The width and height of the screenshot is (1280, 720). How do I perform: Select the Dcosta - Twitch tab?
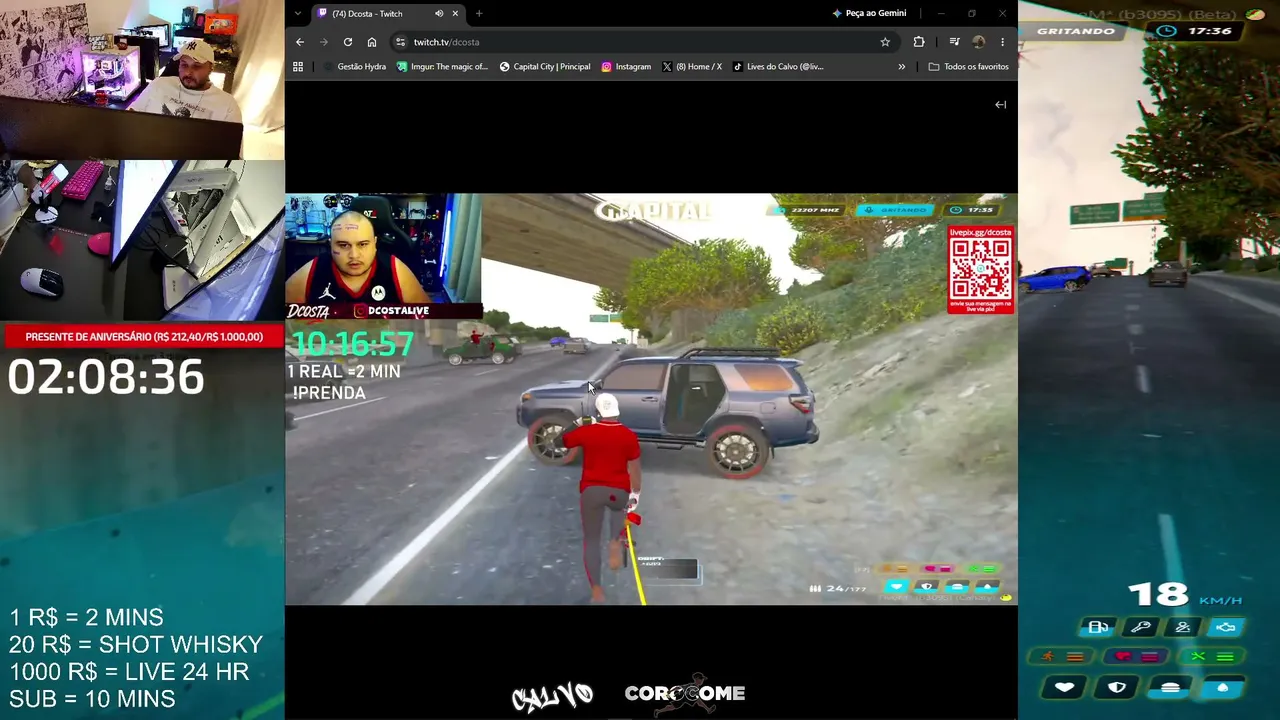[388, 13]
